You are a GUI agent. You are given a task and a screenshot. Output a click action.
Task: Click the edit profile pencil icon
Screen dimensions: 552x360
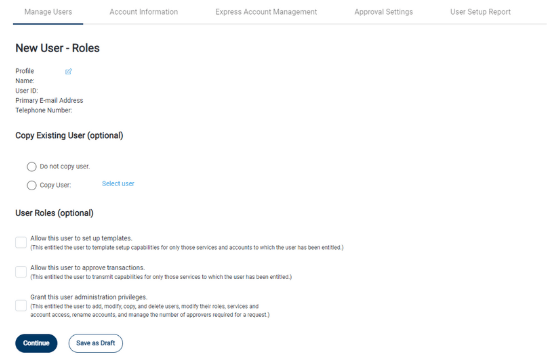click(x=68, y=71)
